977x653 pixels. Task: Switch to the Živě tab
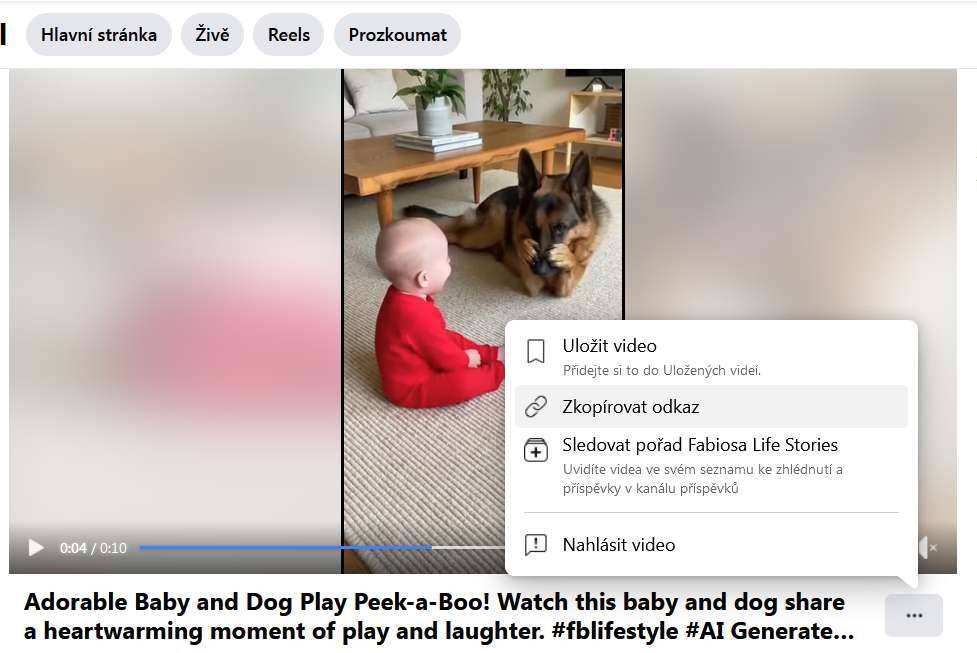[x=212, y=34]
